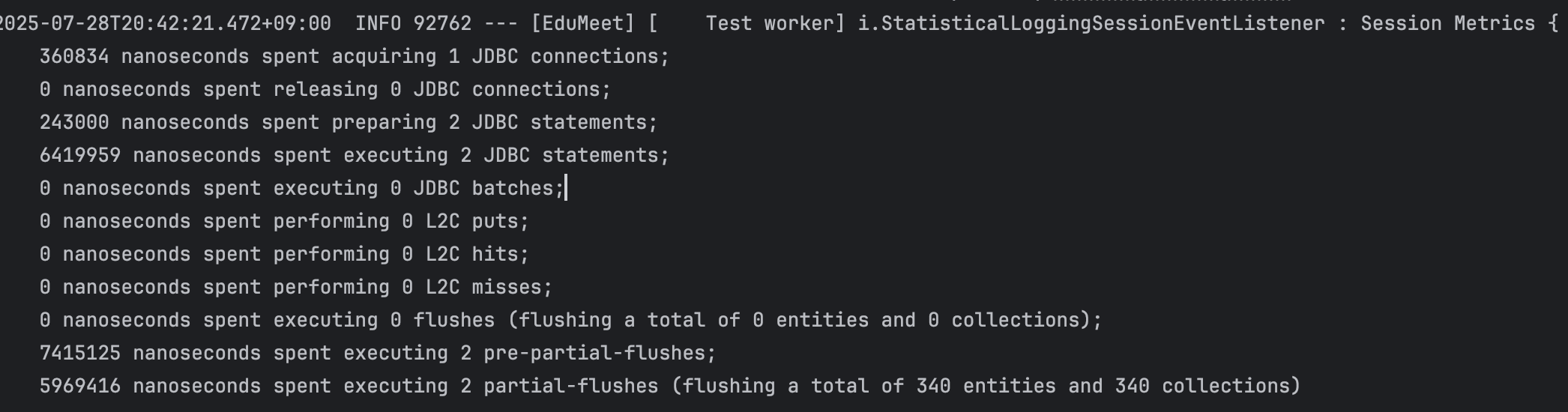This screenshot has width=1568, height=412.
Task: Click the 360834 nanoseconds value
Action: [x=74, y=56]
